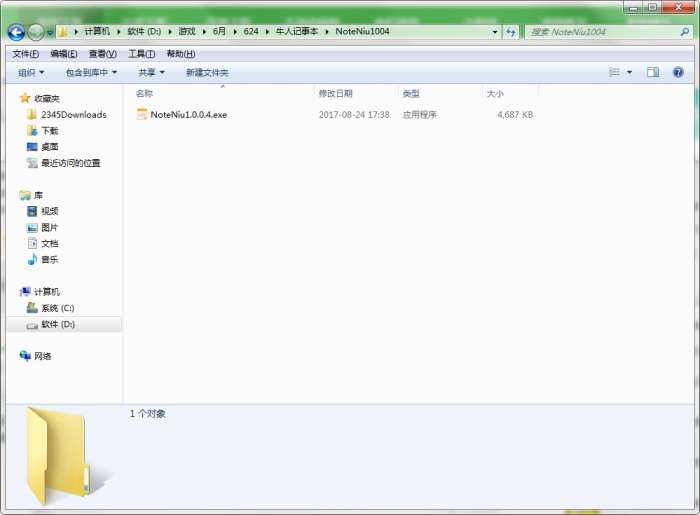
Task: Expand the arrow after 软件 (D:) in path
Action: (170, 32)
